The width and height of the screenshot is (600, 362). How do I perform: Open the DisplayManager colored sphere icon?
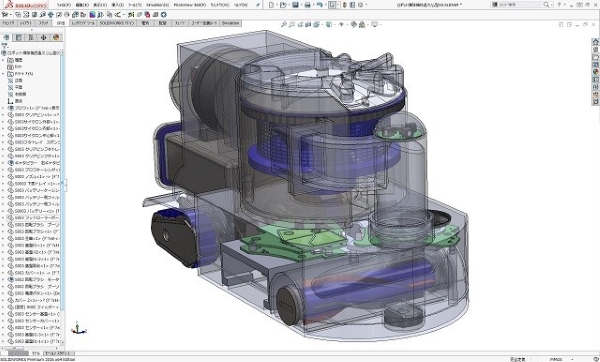[56, 38]
